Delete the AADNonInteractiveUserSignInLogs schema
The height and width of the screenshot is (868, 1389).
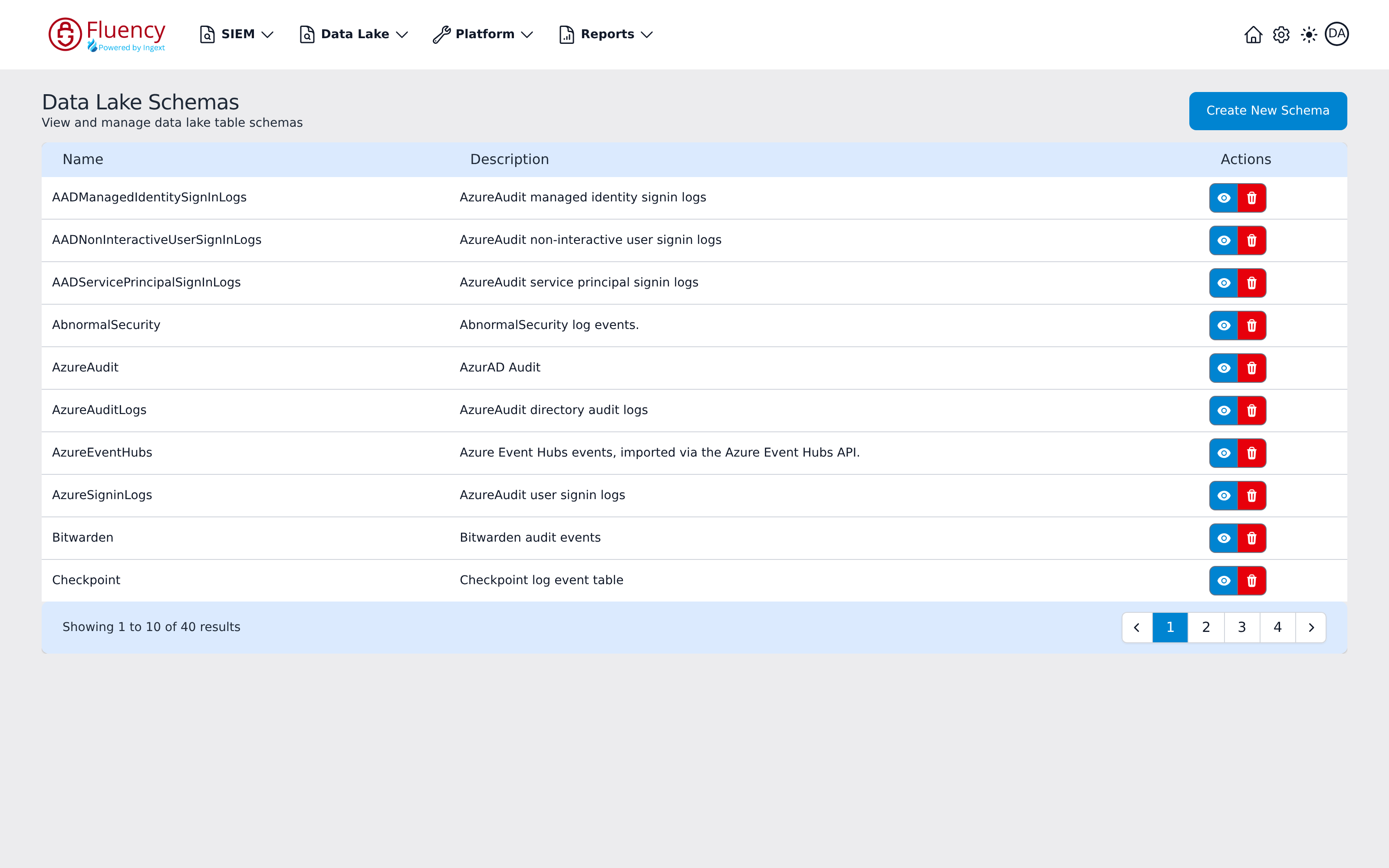(x=1252, y=240)
